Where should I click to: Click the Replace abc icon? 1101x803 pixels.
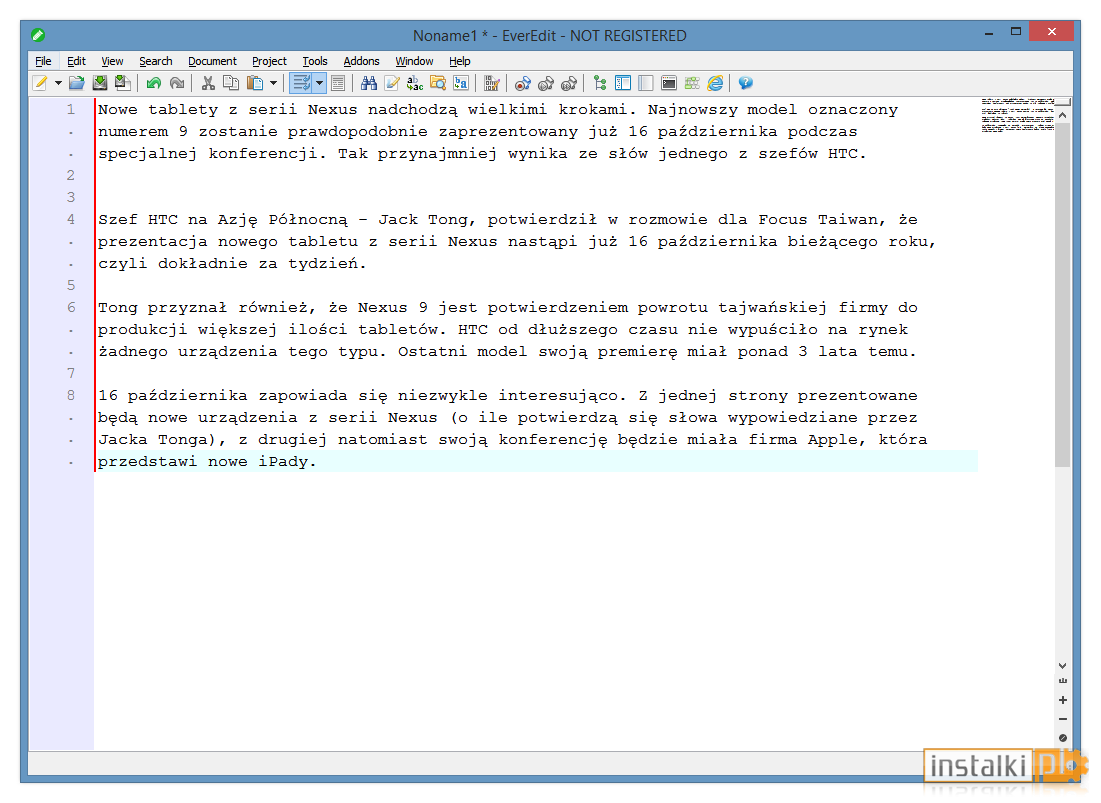tap(415, 84)
